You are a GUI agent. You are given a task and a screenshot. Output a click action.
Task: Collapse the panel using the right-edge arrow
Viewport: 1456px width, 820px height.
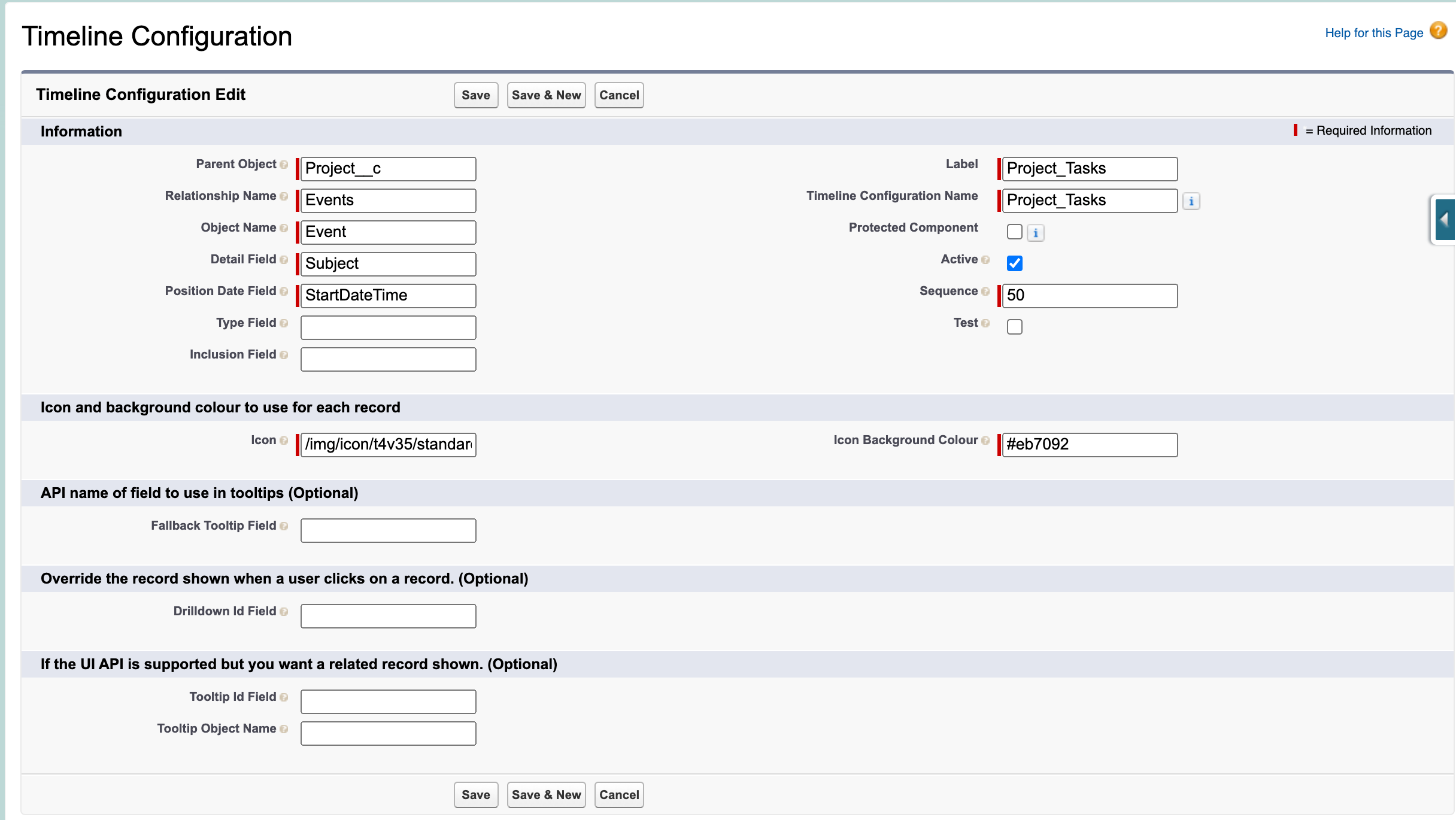coord(1444,219)
